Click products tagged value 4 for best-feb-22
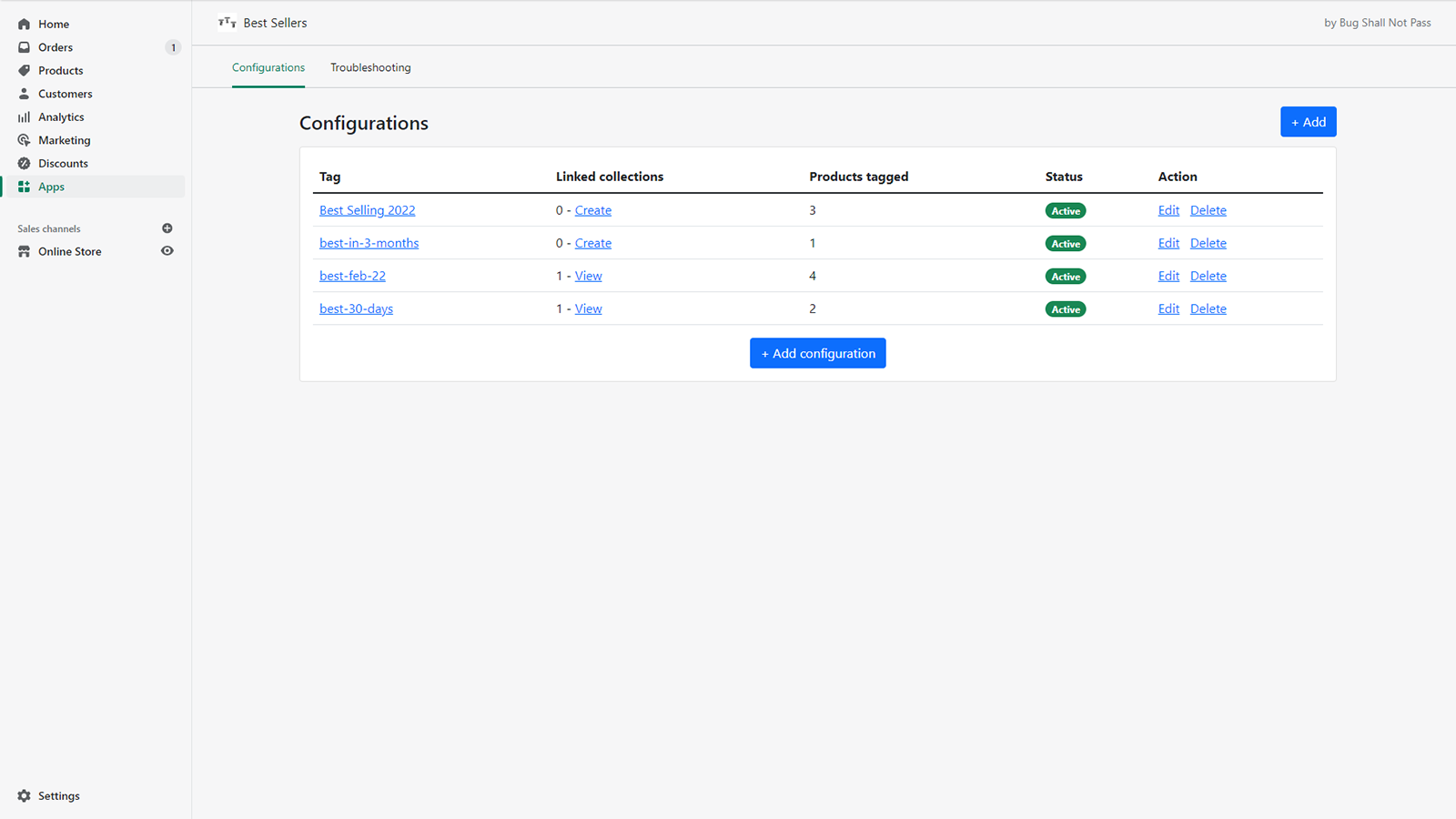Screen dimensions: 1456x819 813,276
